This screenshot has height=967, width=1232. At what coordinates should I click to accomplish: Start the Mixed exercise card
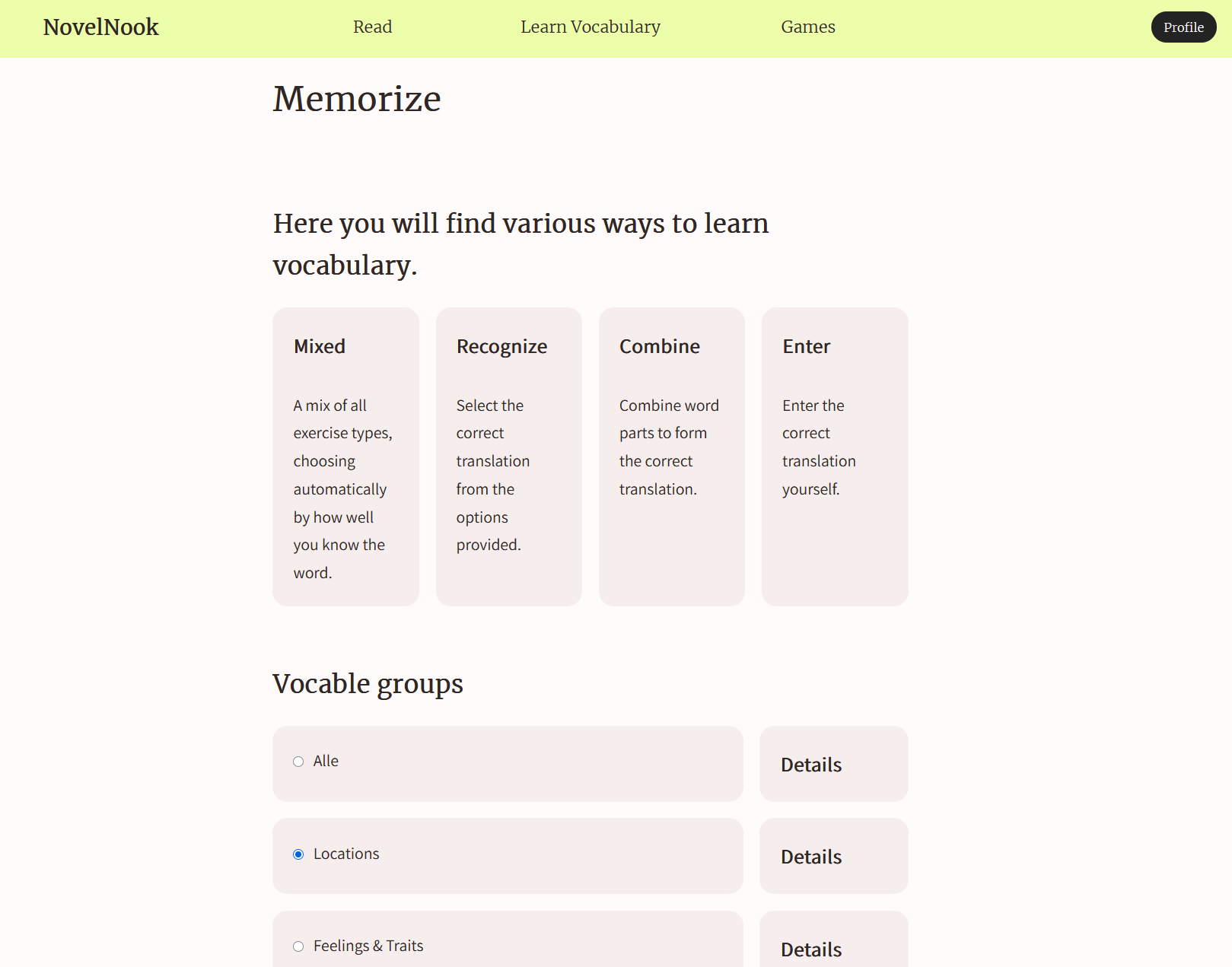pos(345,456)
